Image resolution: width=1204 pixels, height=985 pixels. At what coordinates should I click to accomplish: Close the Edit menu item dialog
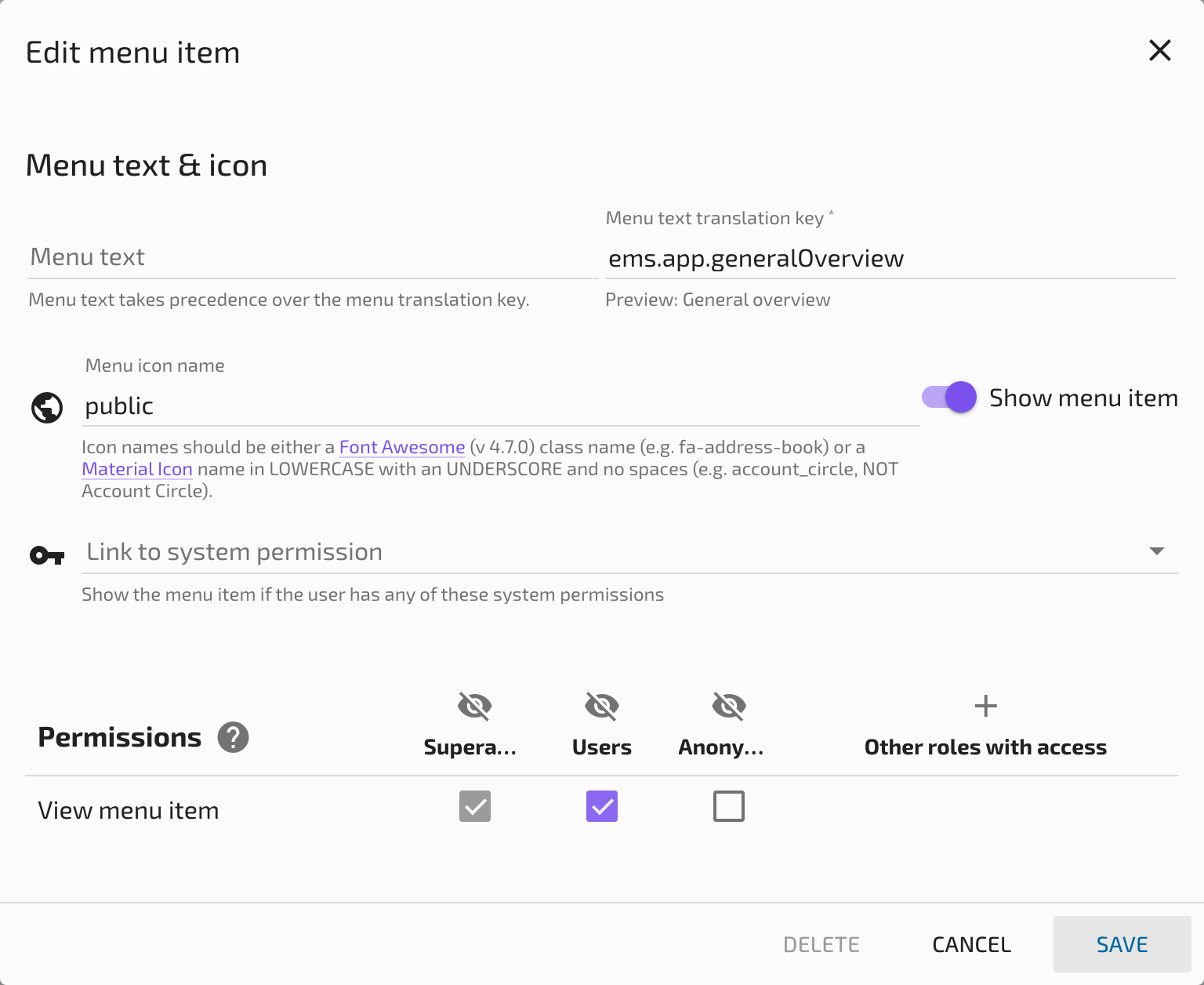(x=1160, y=51)
